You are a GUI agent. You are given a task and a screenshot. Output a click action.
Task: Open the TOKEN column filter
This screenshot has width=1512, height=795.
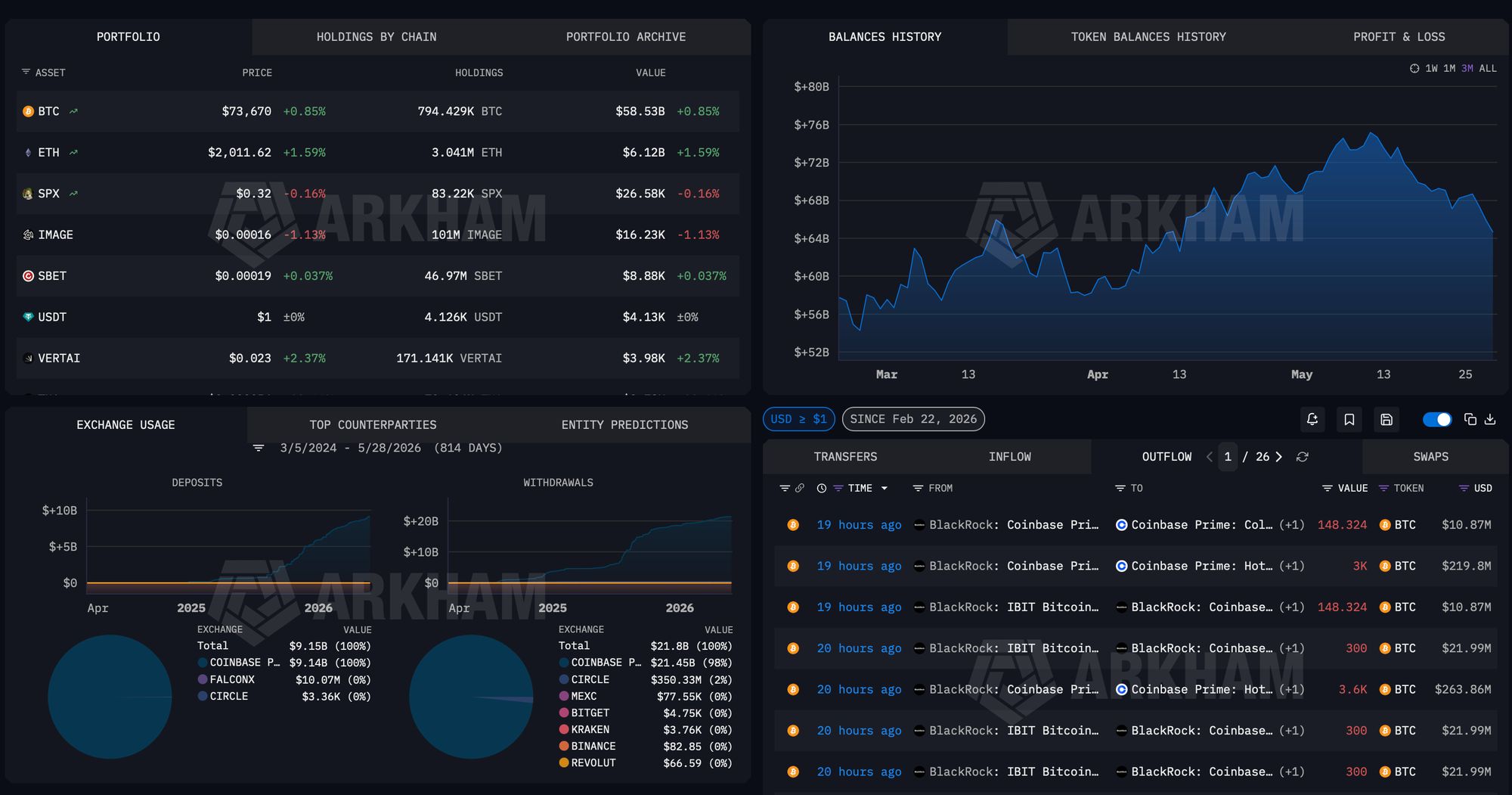point(1383,489)
